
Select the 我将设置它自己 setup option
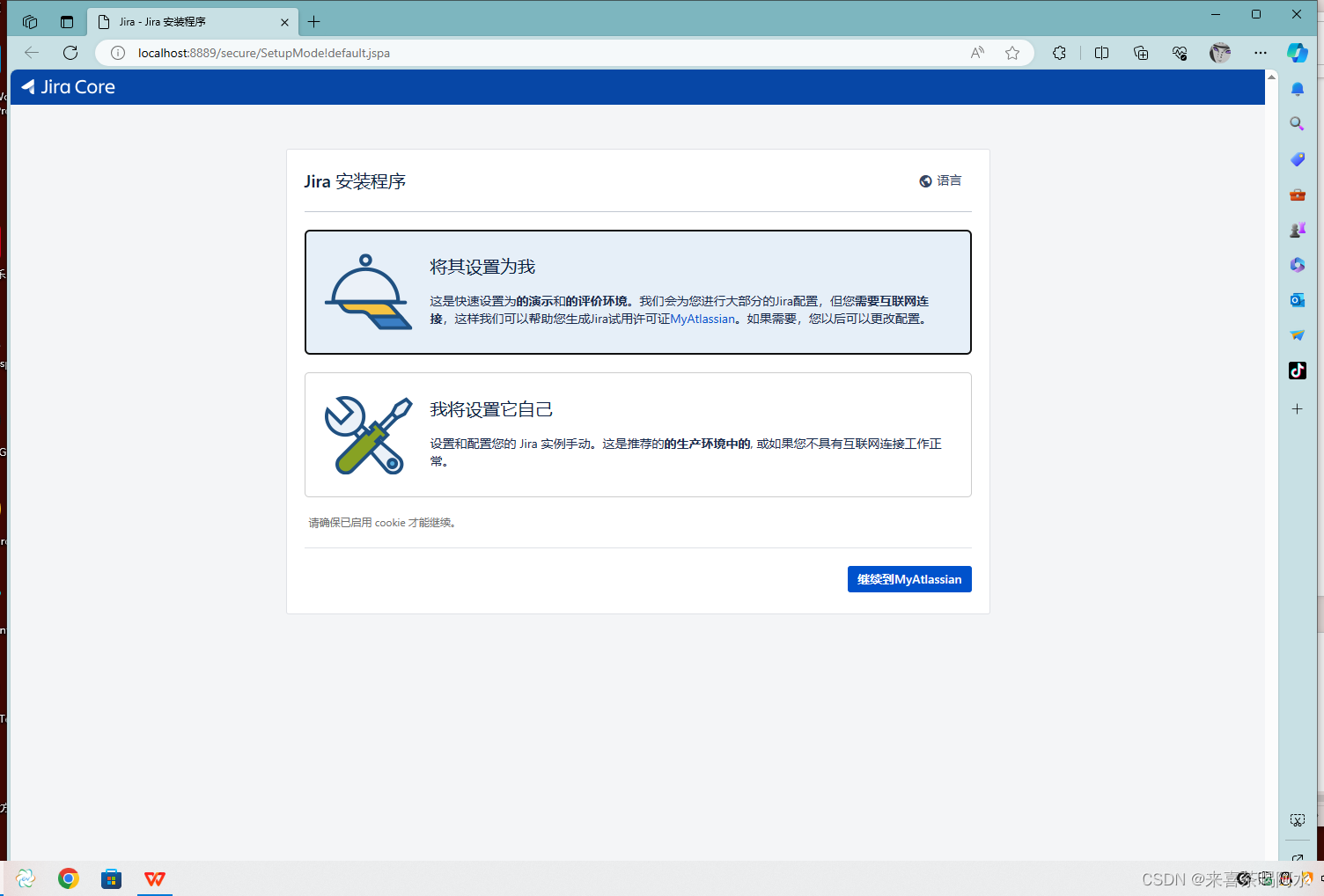click(x=637, y=434)
